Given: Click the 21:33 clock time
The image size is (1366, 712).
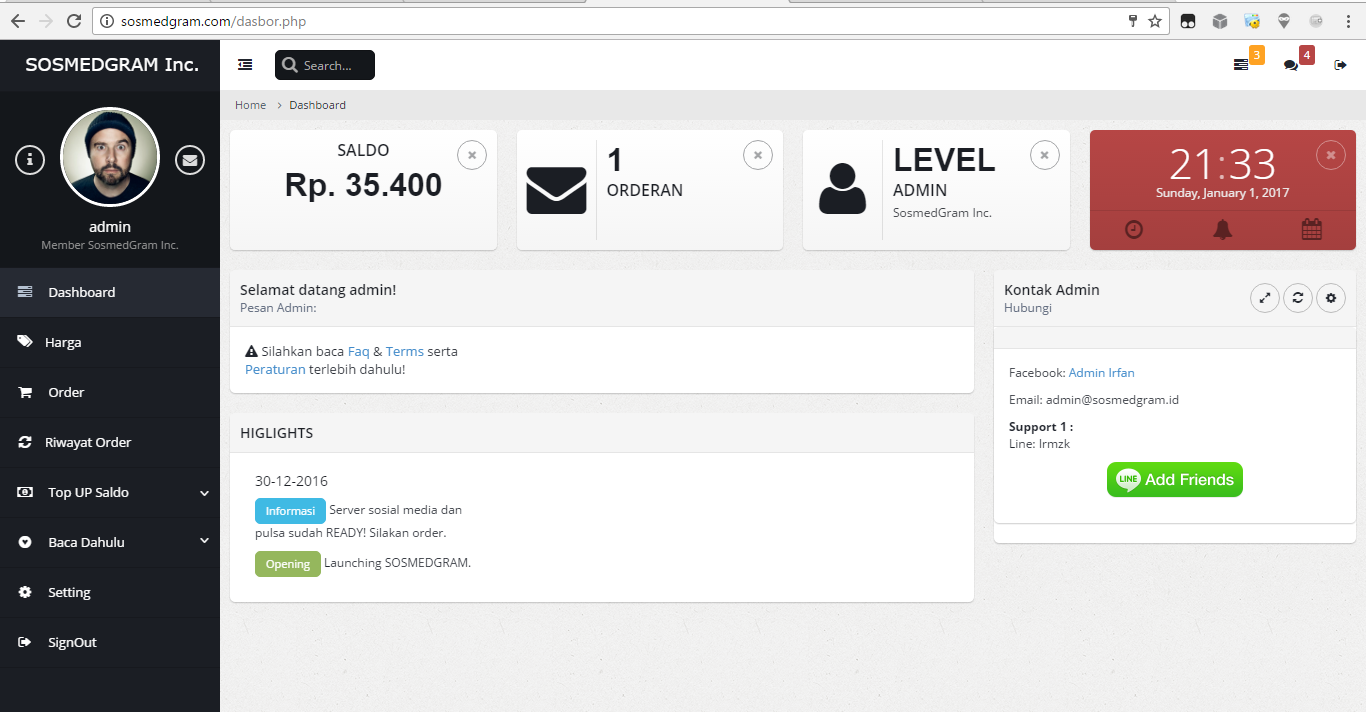Looking at the screenshot, I should 1222,164.
